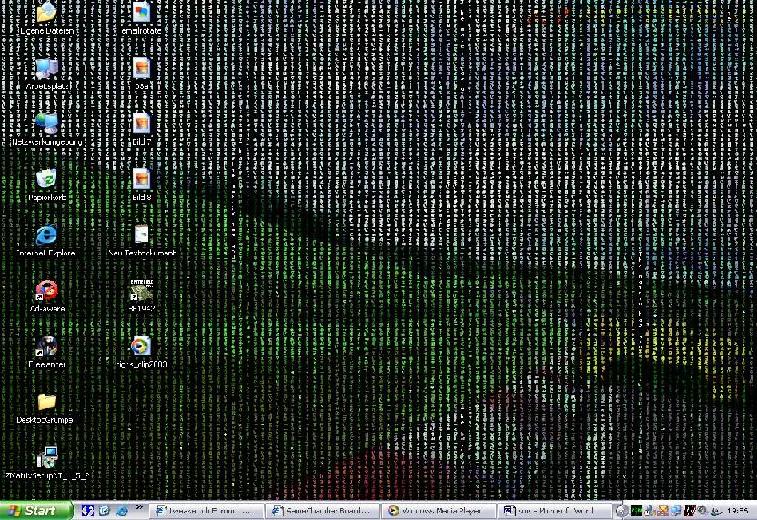Open the Arbeitsplatz desktop icon
The width and height of the screenshot is (757, 520).
coord(46,69)
